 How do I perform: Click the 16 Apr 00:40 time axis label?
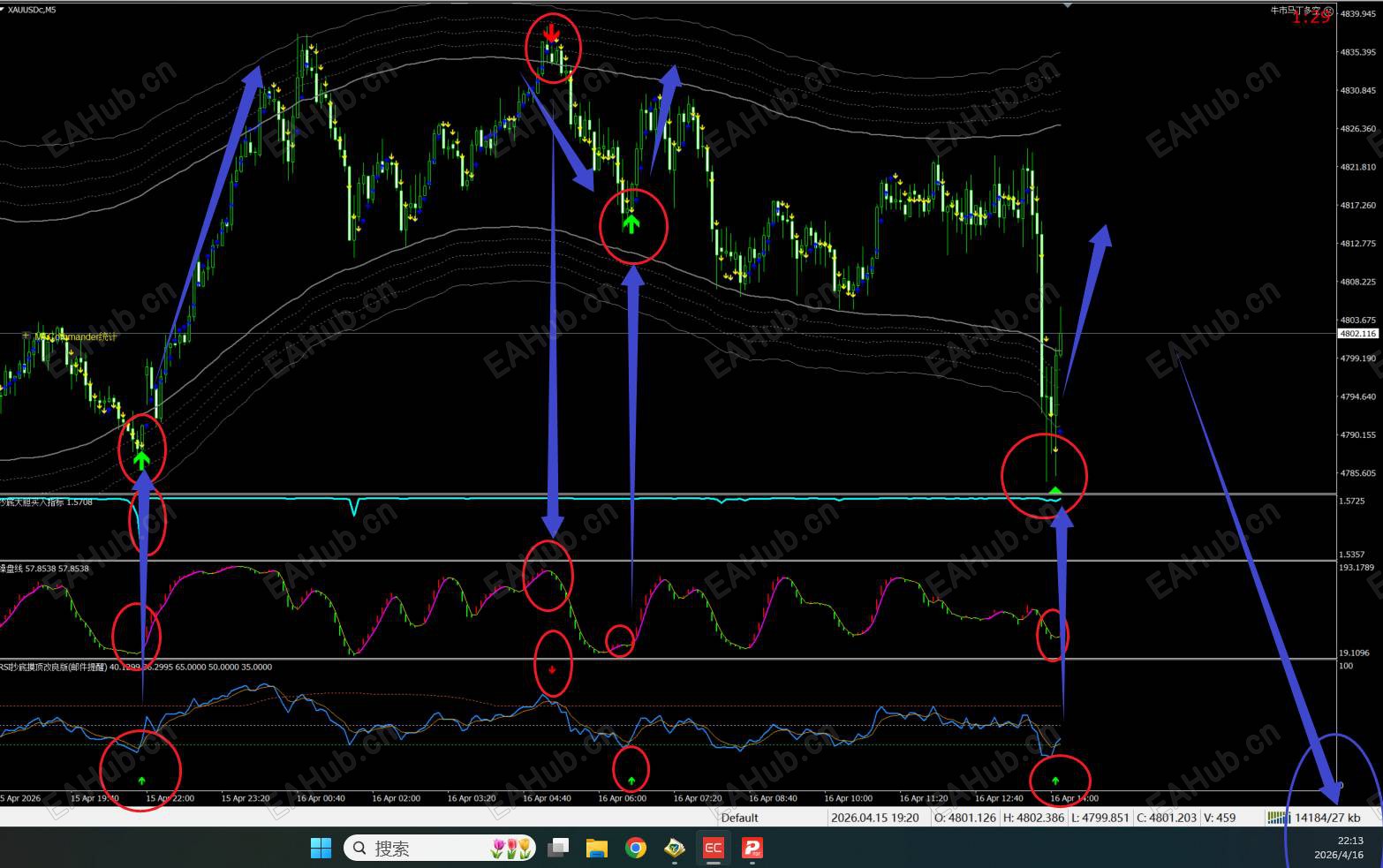tap(321, 798)
